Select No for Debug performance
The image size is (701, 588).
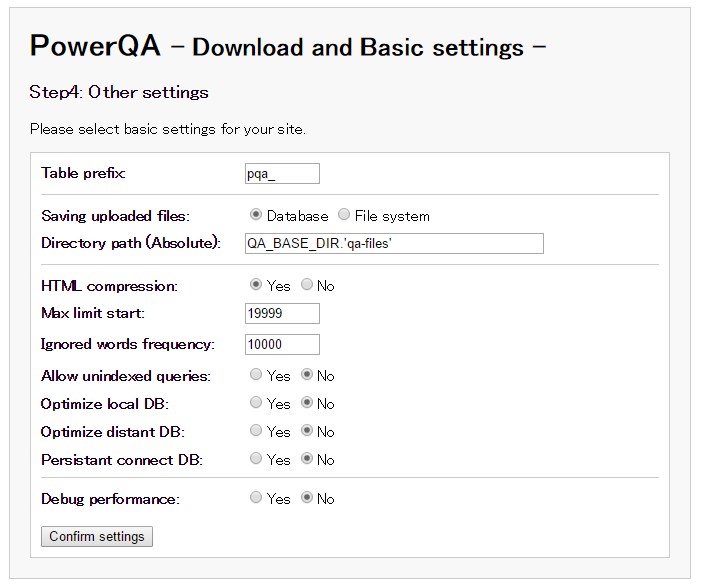[307, 497]
